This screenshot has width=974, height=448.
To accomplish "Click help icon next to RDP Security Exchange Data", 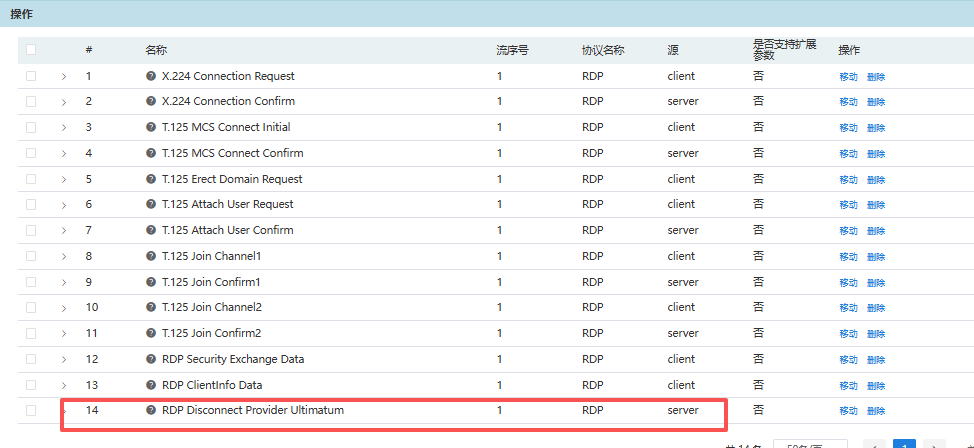I will (x=151, y=359).
